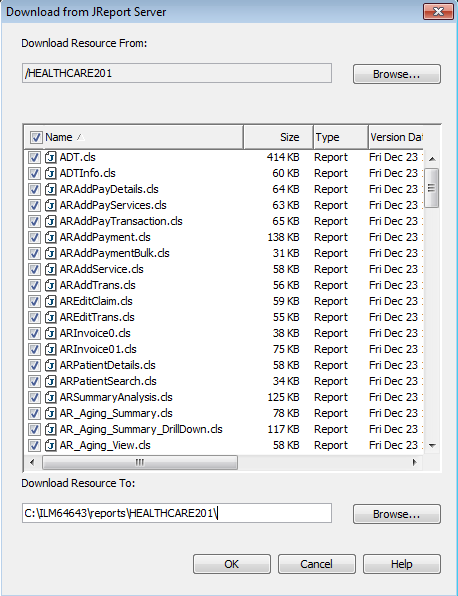458x596 pixels.
Task: Sort files by the Size column
Action: (278, 137)
